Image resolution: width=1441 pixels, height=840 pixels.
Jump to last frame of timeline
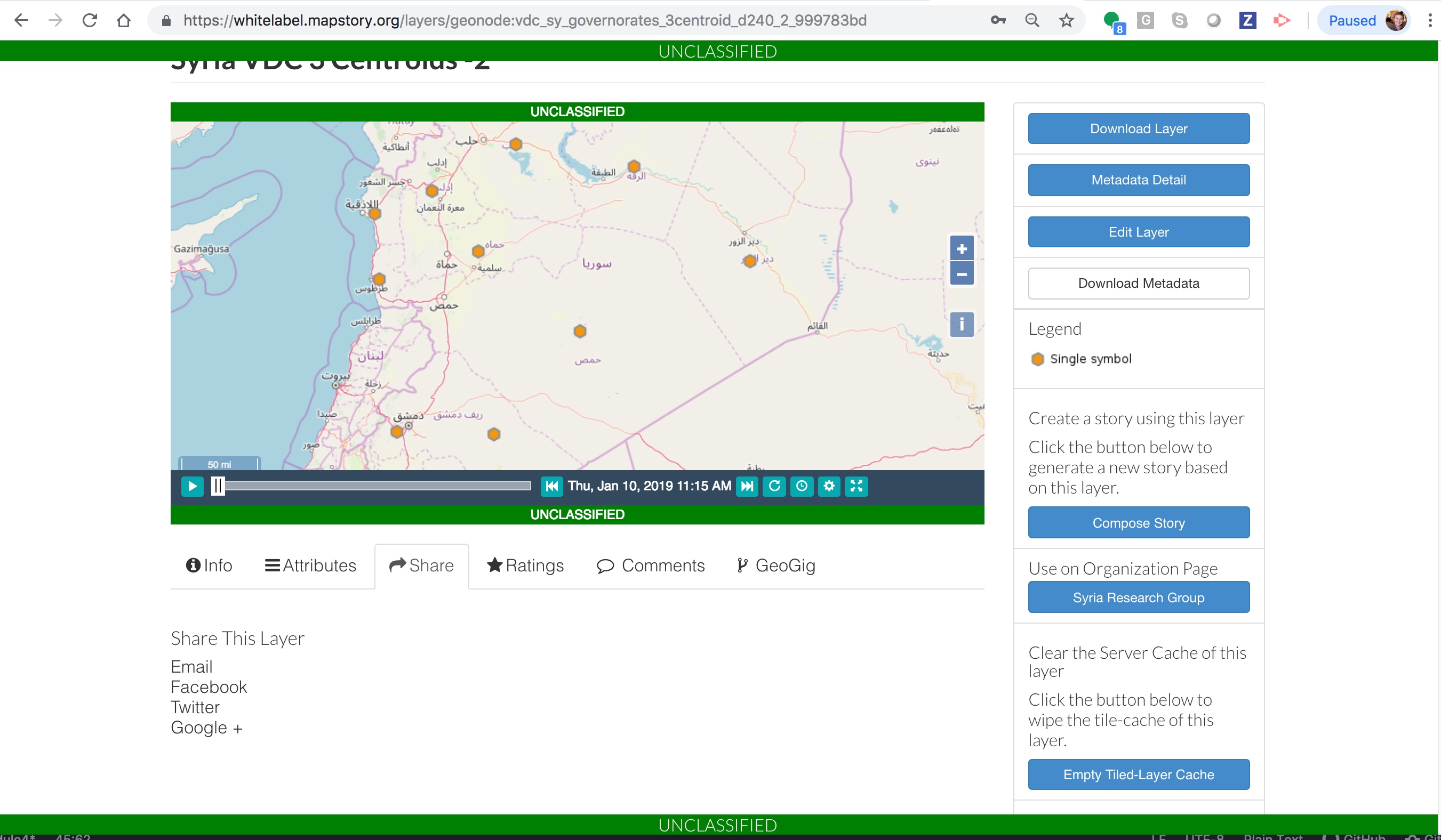747,486
